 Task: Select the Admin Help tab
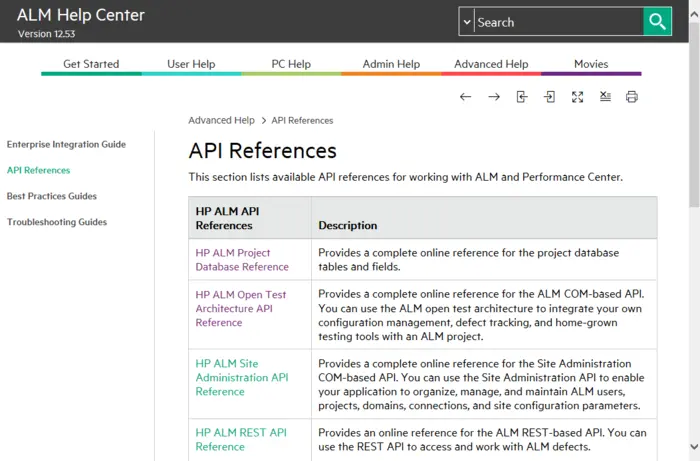[x=391, y=64]
